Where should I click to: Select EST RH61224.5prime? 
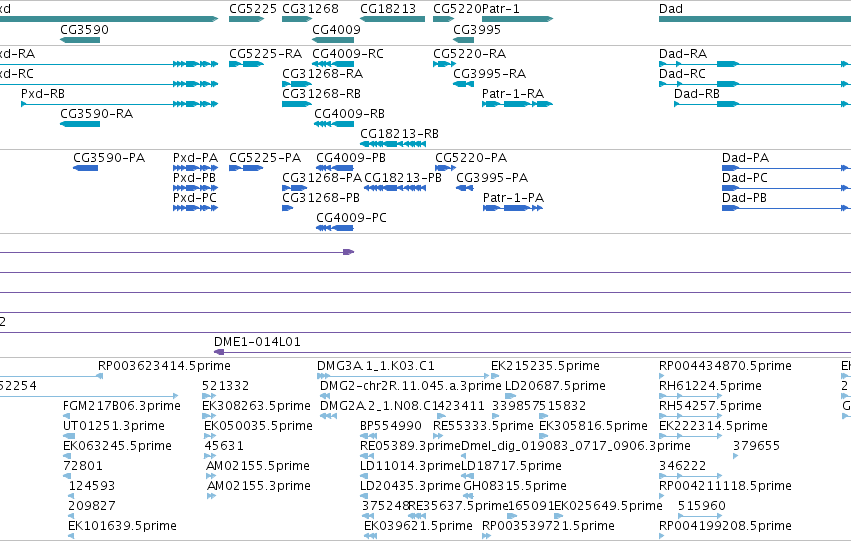pyautogui.click(x=690, y=396)
